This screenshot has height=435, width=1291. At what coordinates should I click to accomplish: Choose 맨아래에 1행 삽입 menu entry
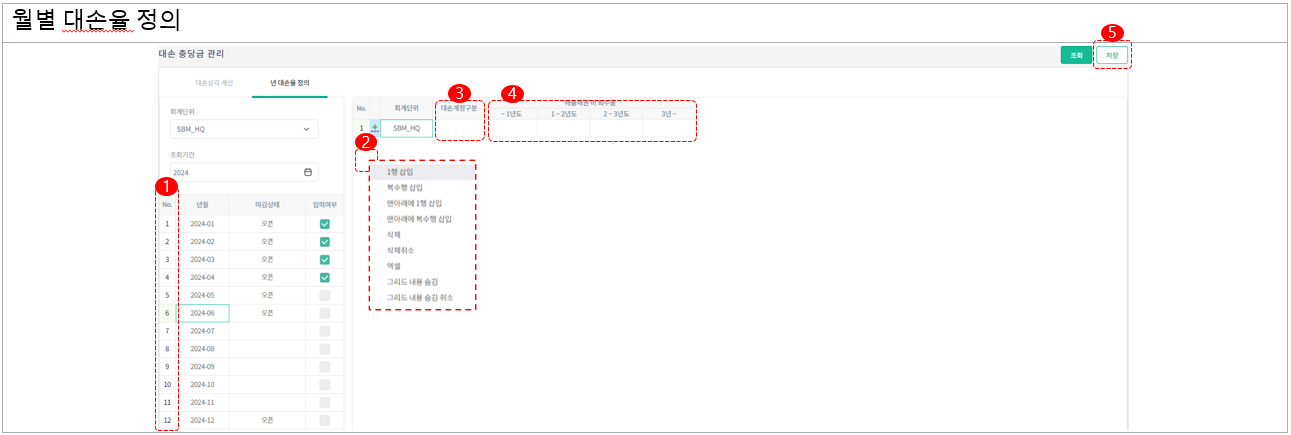tap(414, 203)
